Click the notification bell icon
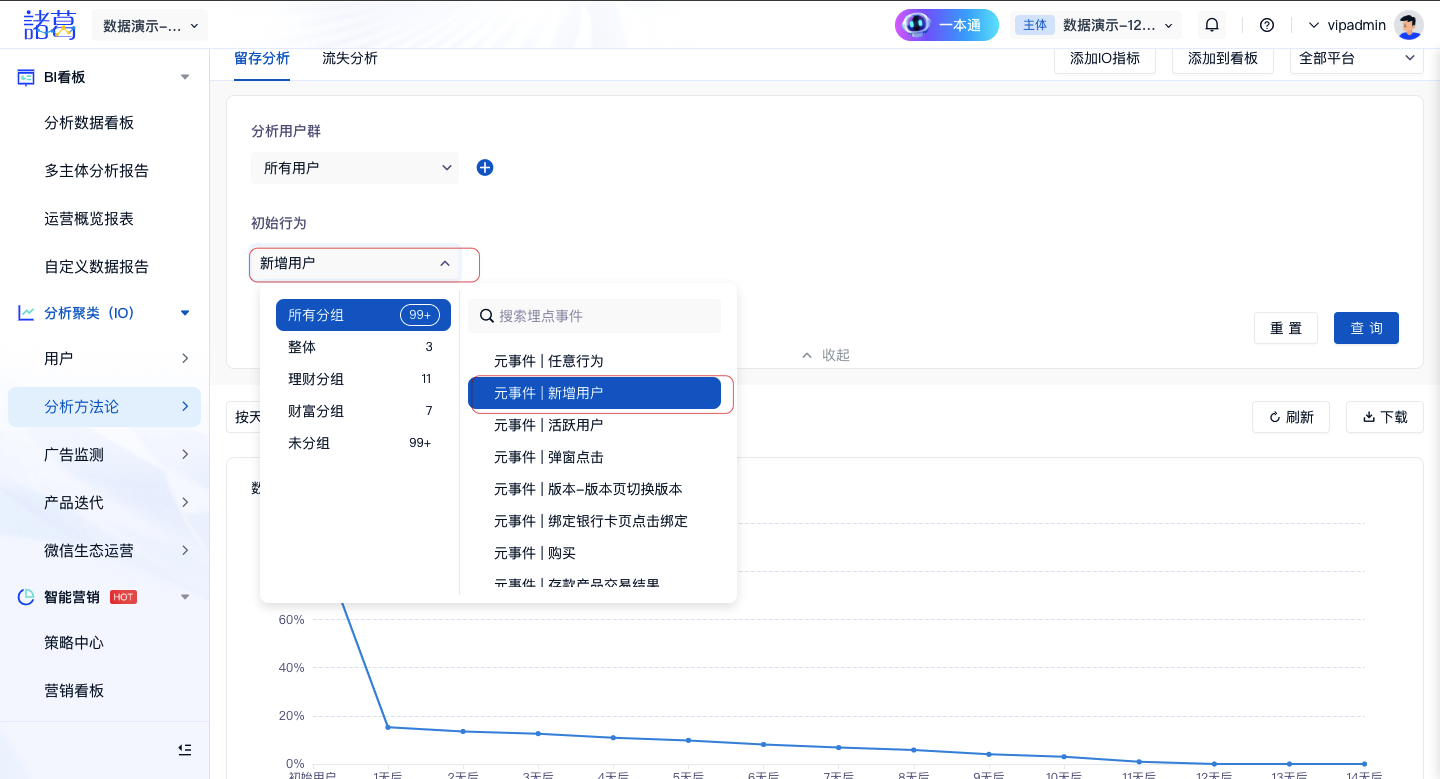This screenshot has width=1440, height=779. 1212,25
